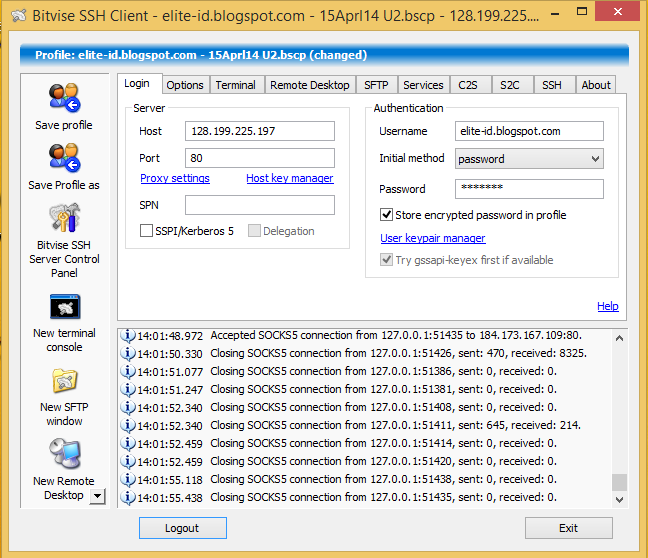This screenshot has height=558, width=648.
Task: Open the S2C tab
Action: 510,85
